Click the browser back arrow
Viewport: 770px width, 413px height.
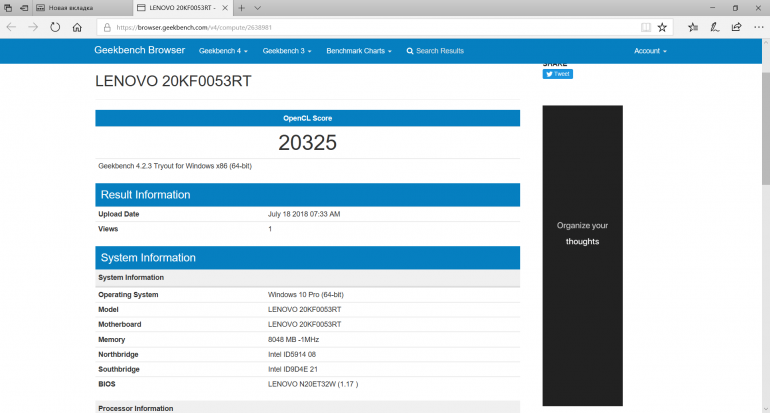click(x=11, y=27)
